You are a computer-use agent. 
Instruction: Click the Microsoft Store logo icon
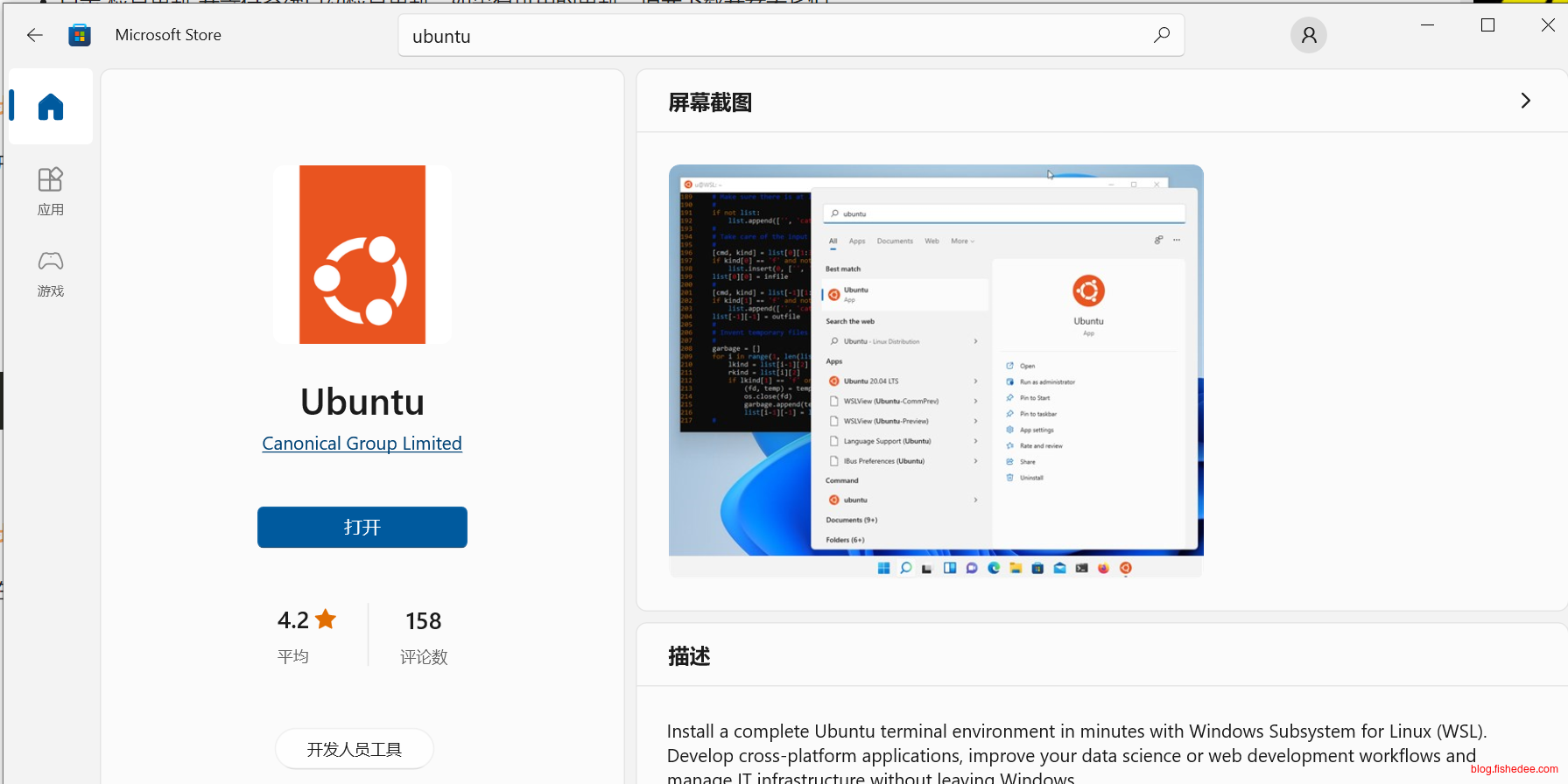pos(80,35)
